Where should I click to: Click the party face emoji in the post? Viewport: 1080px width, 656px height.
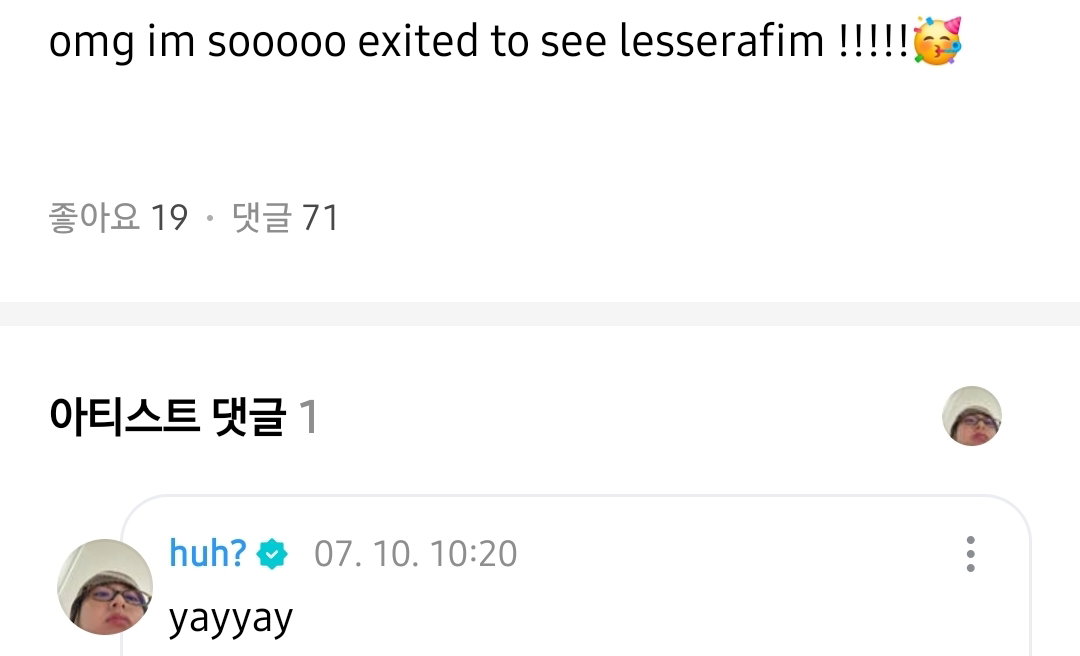pyautogui.click(x=937, y=41)
